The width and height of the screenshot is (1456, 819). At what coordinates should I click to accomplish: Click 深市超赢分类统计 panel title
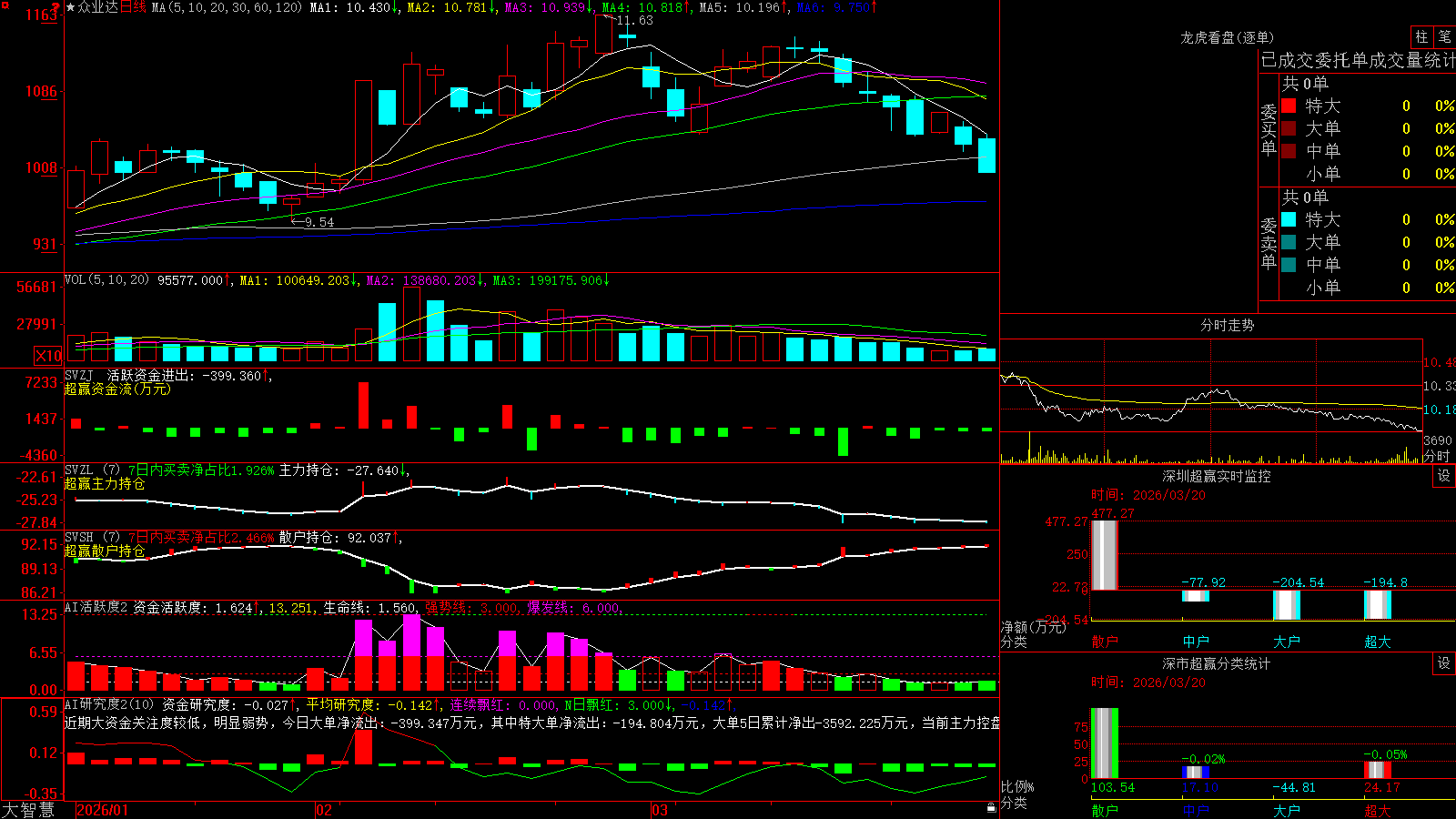pyautogui.click(x=1217, y=663)
